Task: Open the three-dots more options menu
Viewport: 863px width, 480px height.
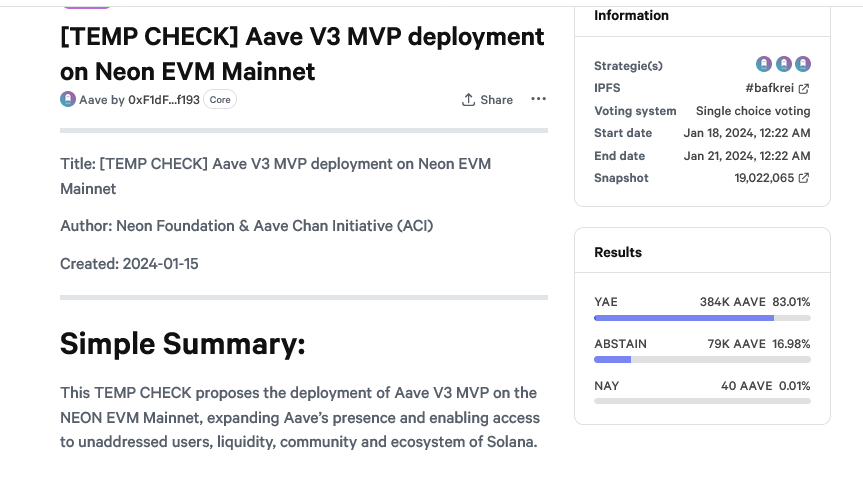Action: click(x=538, y=99)
